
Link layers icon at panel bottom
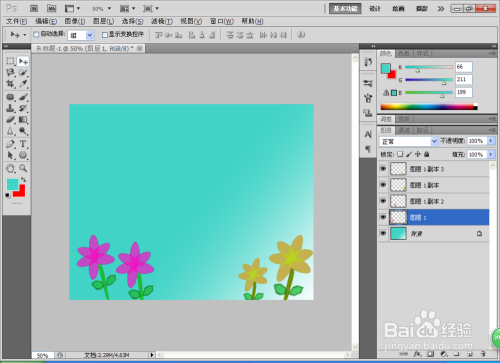[404, 354]
